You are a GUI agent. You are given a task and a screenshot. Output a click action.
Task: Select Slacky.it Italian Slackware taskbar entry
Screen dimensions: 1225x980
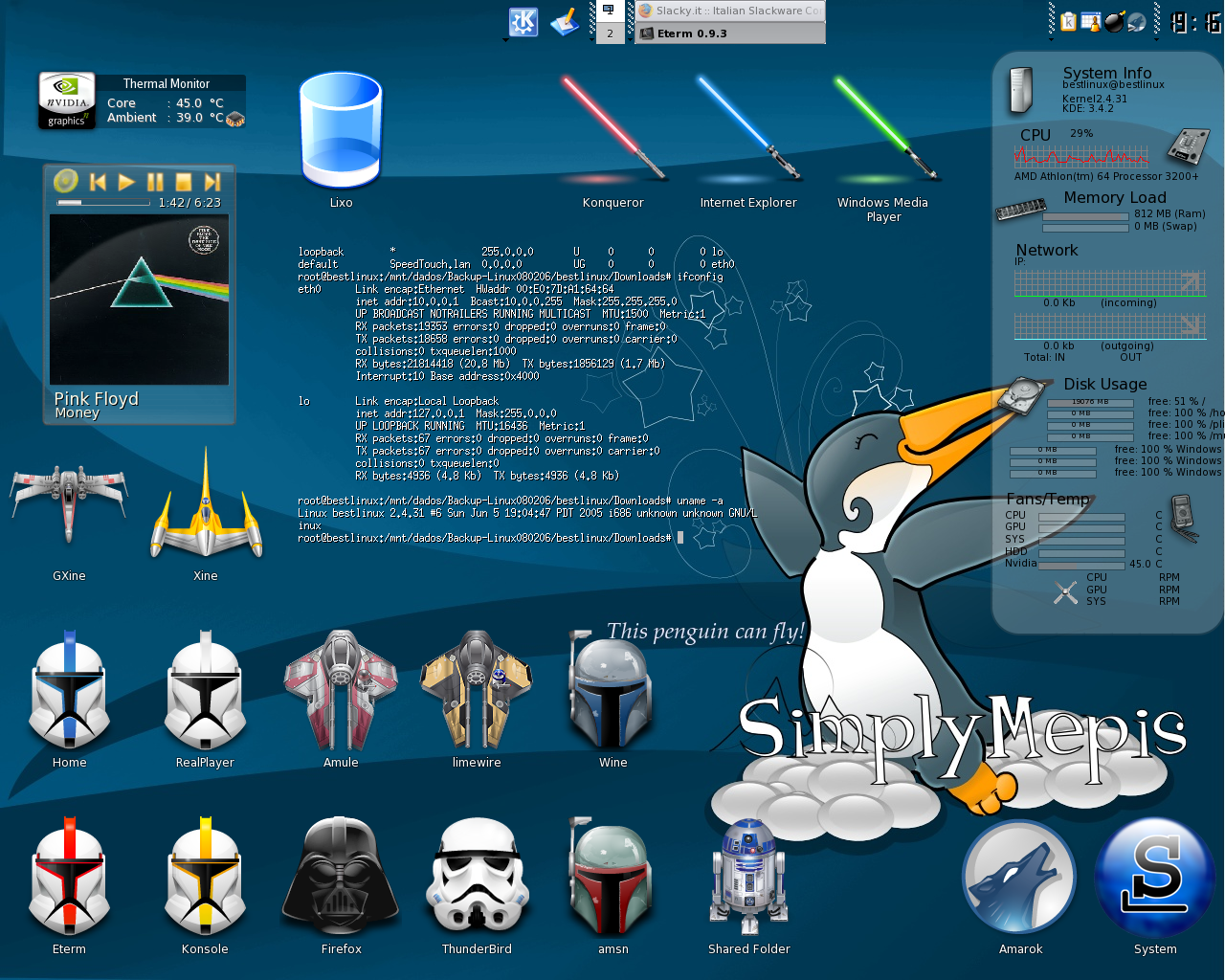[730, 11]
